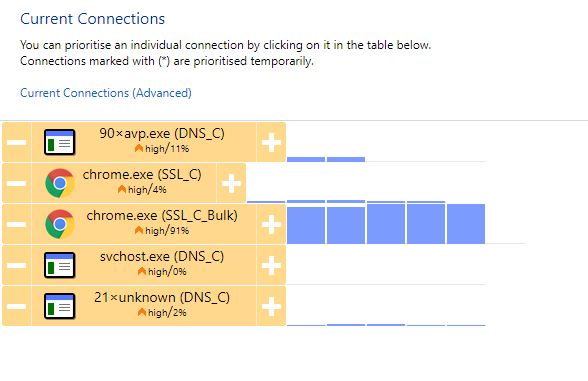The image size is (588, 381).
Task: Increase chrome.exe SSL_C_Bulk priority with plus
Action: pos(271,224)
